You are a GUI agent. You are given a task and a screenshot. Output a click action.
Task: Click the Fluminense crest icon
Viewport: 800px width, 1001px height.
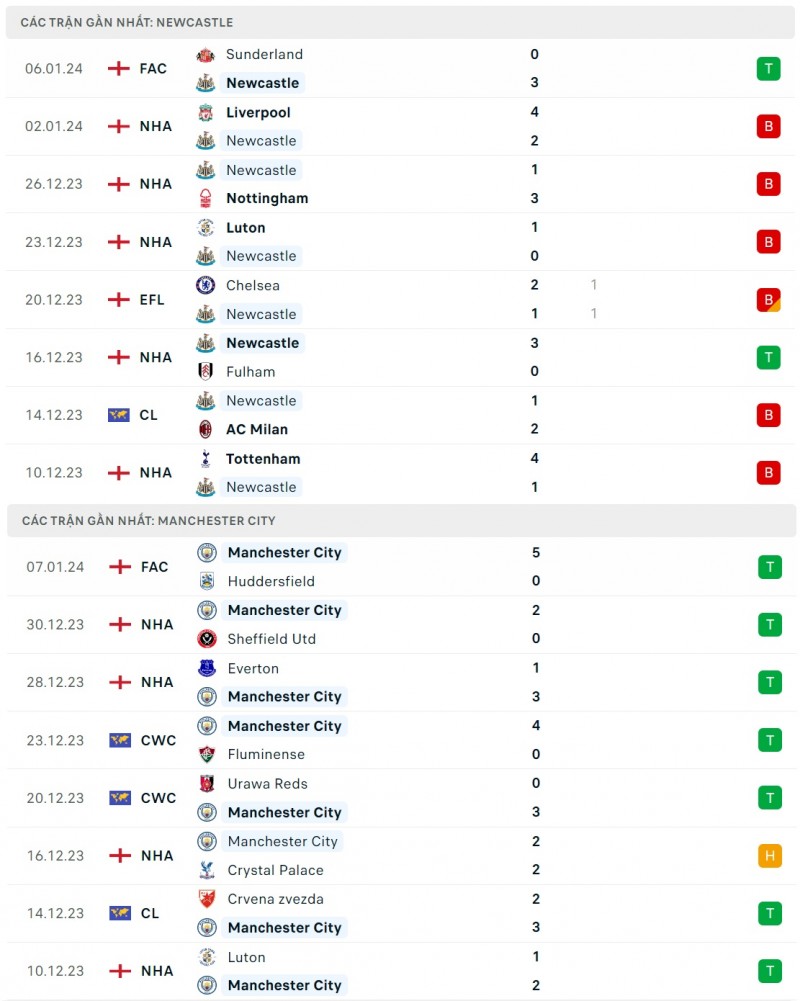pos(207,754)
